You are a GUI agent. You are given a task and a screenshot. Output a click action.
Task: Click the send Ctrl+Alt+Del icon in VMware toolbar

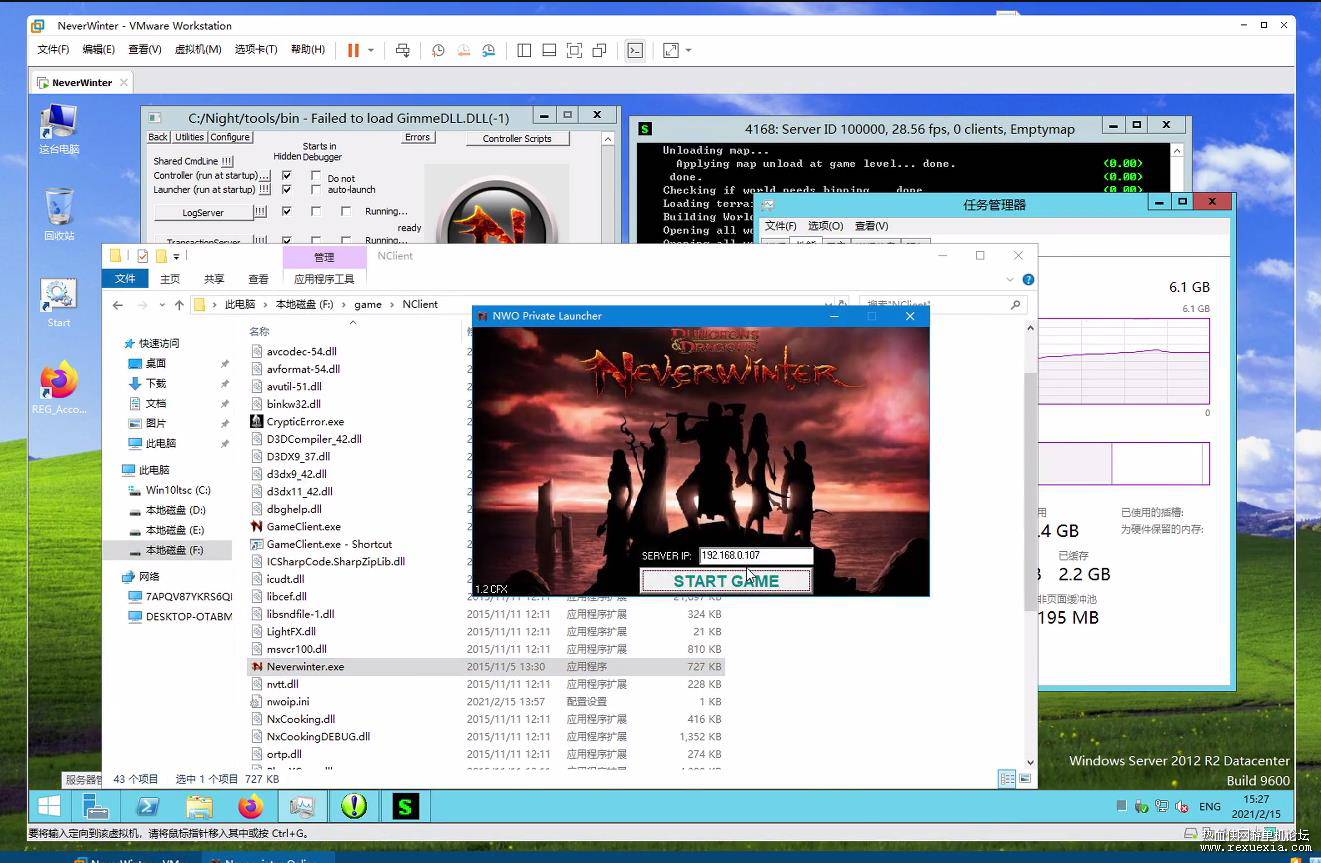402,50
